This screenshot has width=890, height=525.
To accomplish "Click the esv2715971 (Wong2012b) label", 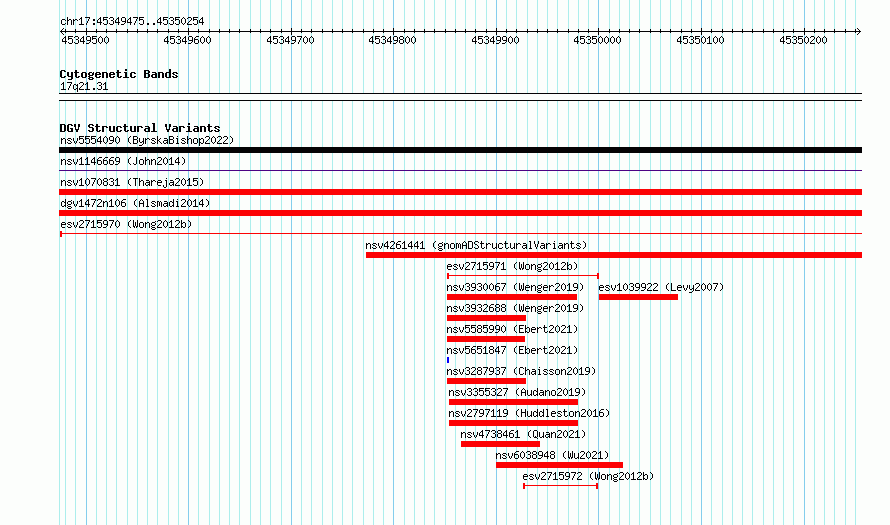I will [513, 266].
